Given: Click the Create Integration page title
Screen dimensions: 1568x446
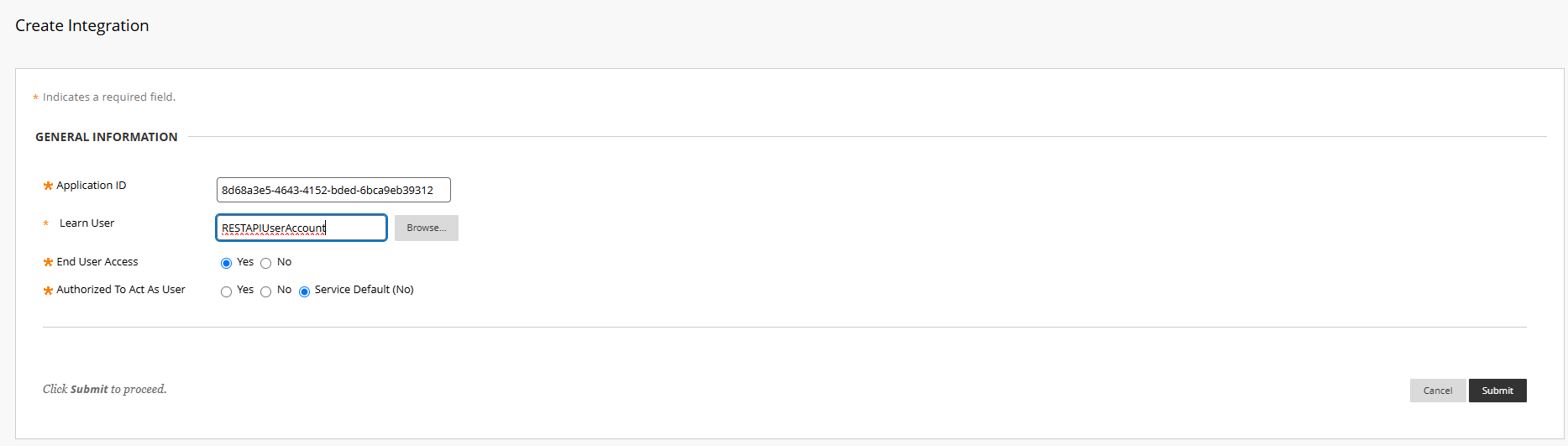Looking at the screenshot, I should 81,26.
